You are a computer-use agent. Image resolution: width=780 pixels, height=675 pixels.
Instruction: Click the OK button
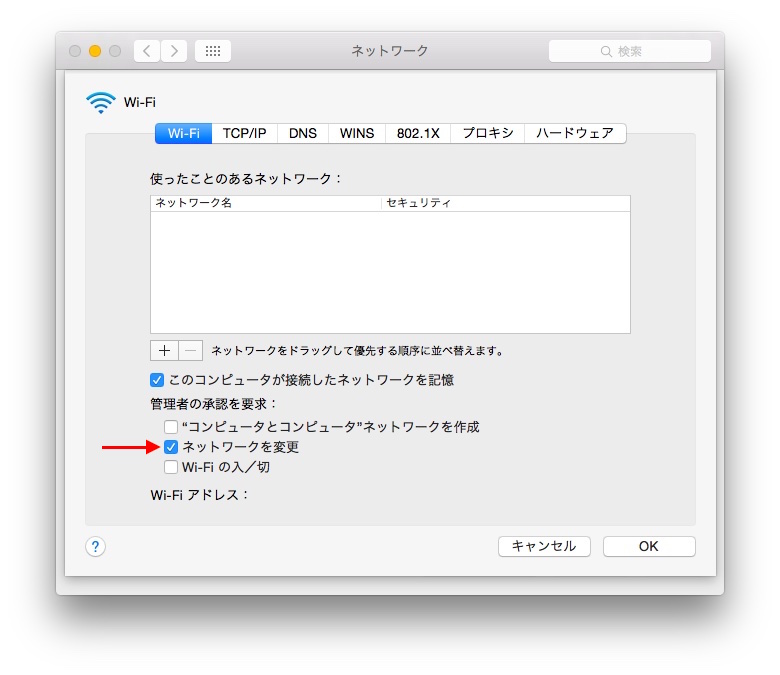pos(649,547)
